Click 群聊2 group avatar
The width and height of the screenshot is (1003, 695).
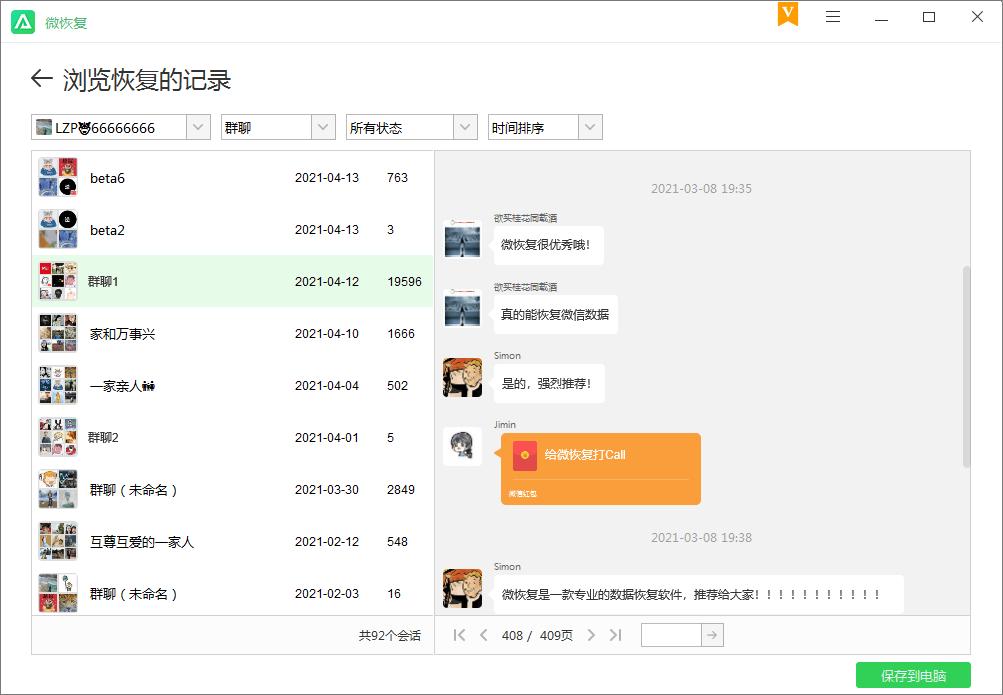tap(58, 437)
